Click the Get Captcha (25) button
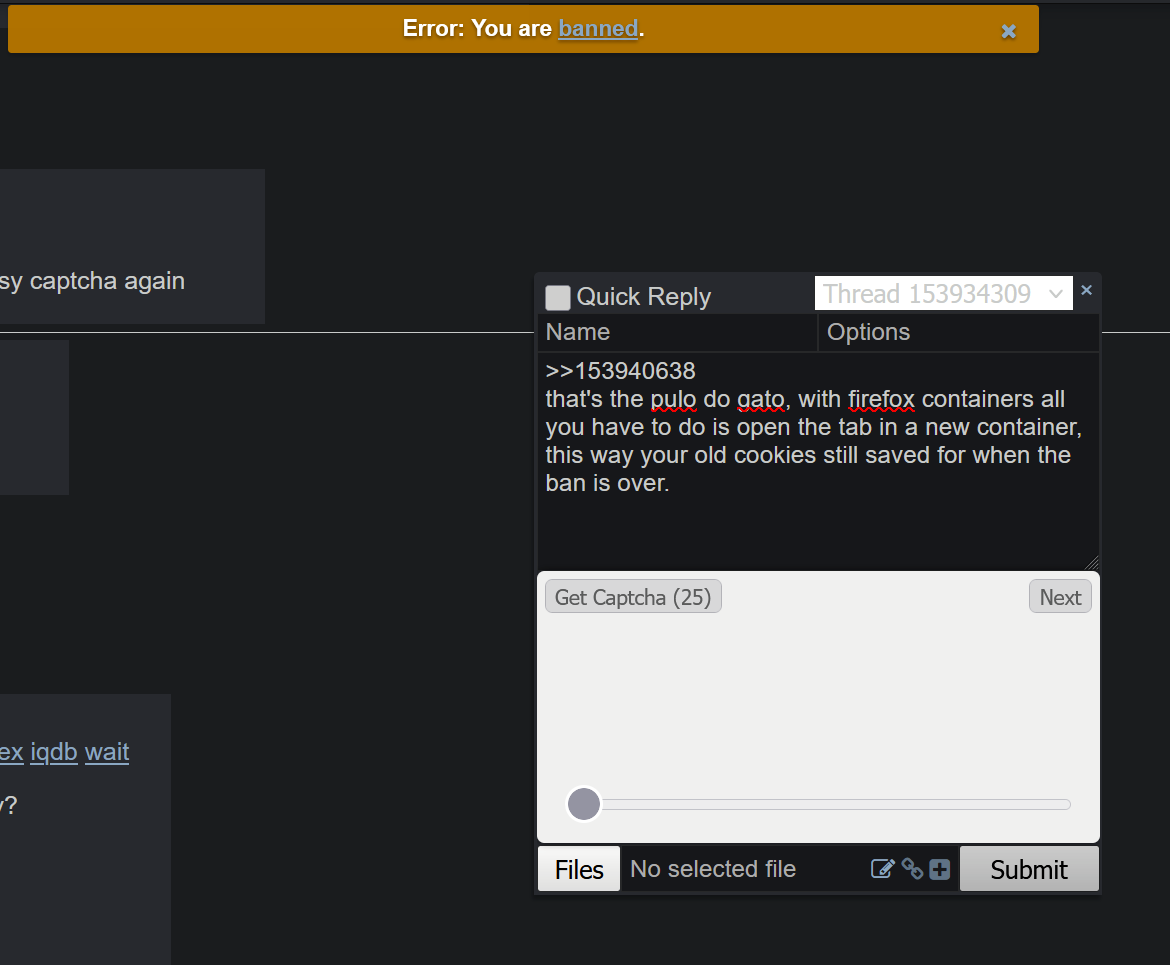Screen dimensions: 1170x965 (x=633, y=597)
